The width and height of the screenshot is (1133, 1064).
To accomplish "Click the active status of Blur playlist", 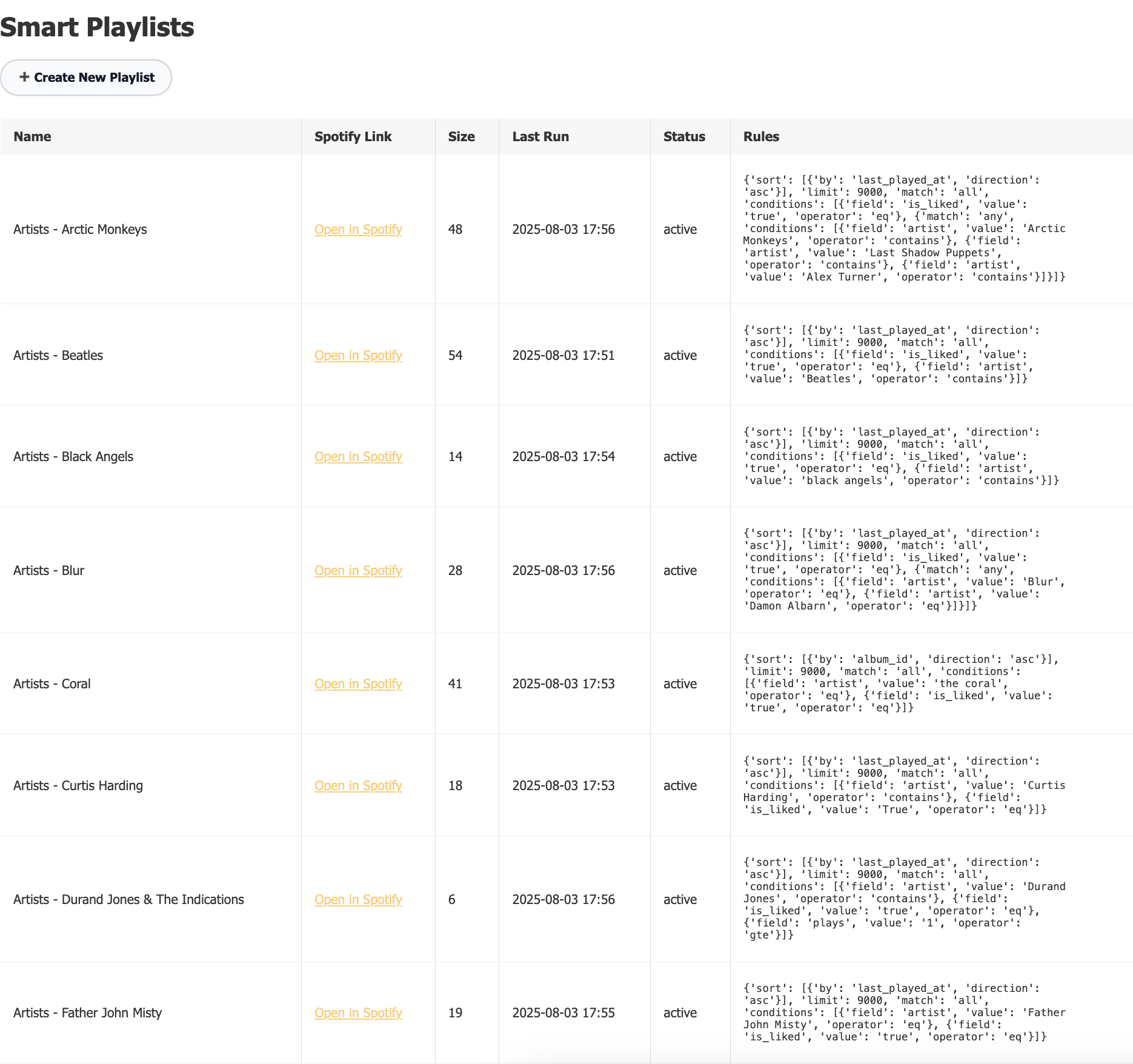I will point(680,570).
